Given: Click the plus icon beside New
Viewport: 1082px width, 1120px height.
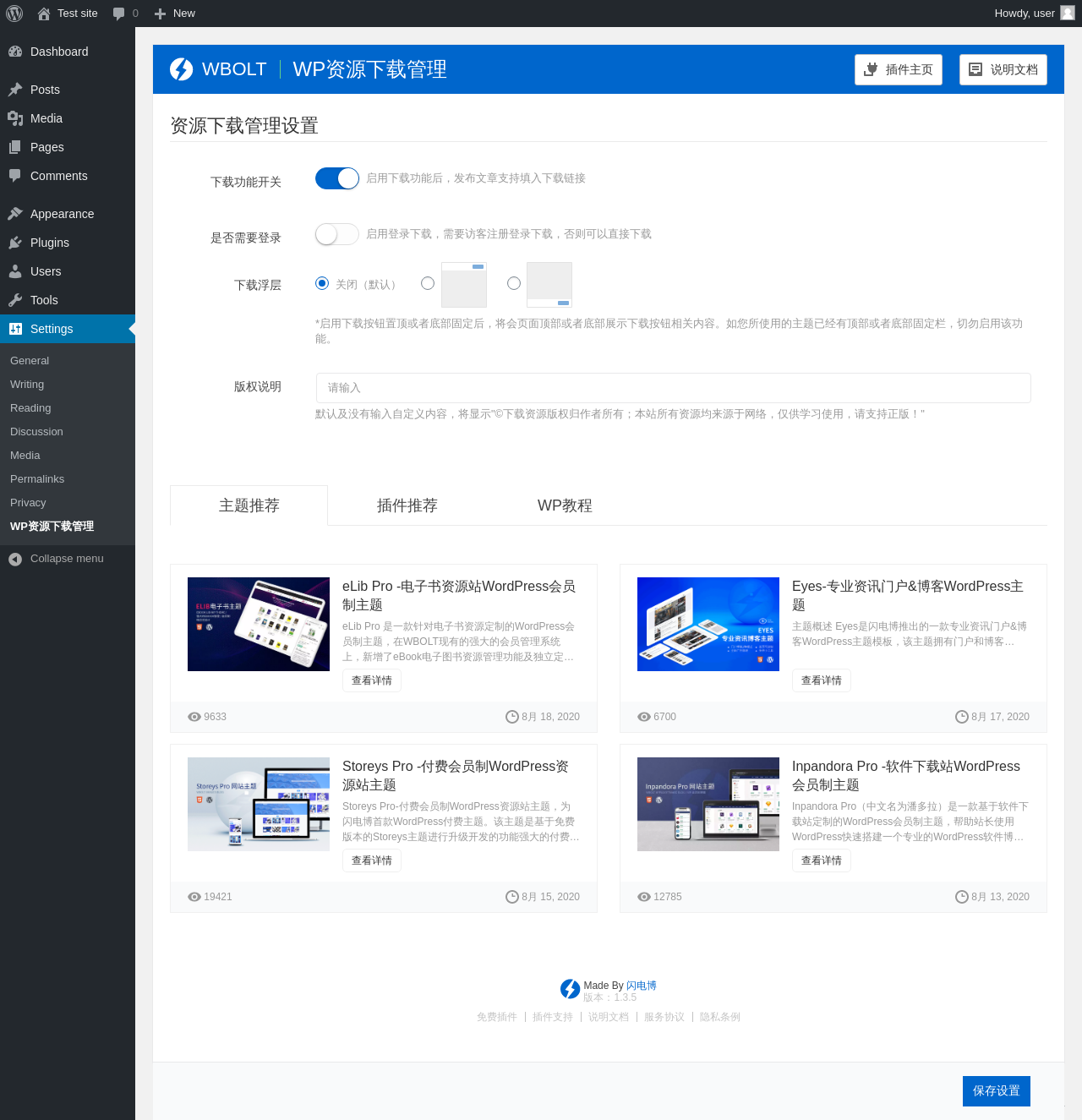Looking at the screenshot, I should click(160, 14).
